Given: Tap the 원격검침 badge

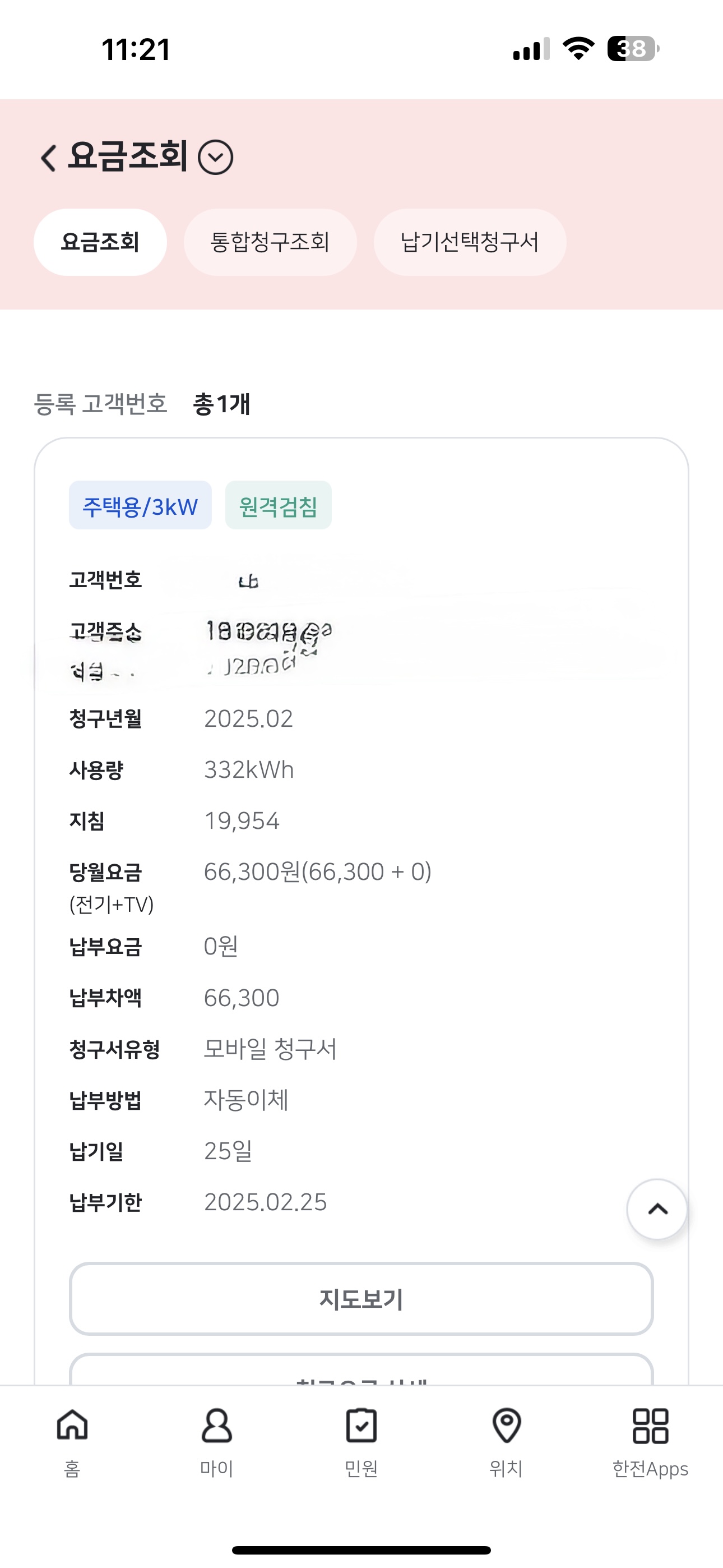Looking at the screenshot, I should pos(278,506).
